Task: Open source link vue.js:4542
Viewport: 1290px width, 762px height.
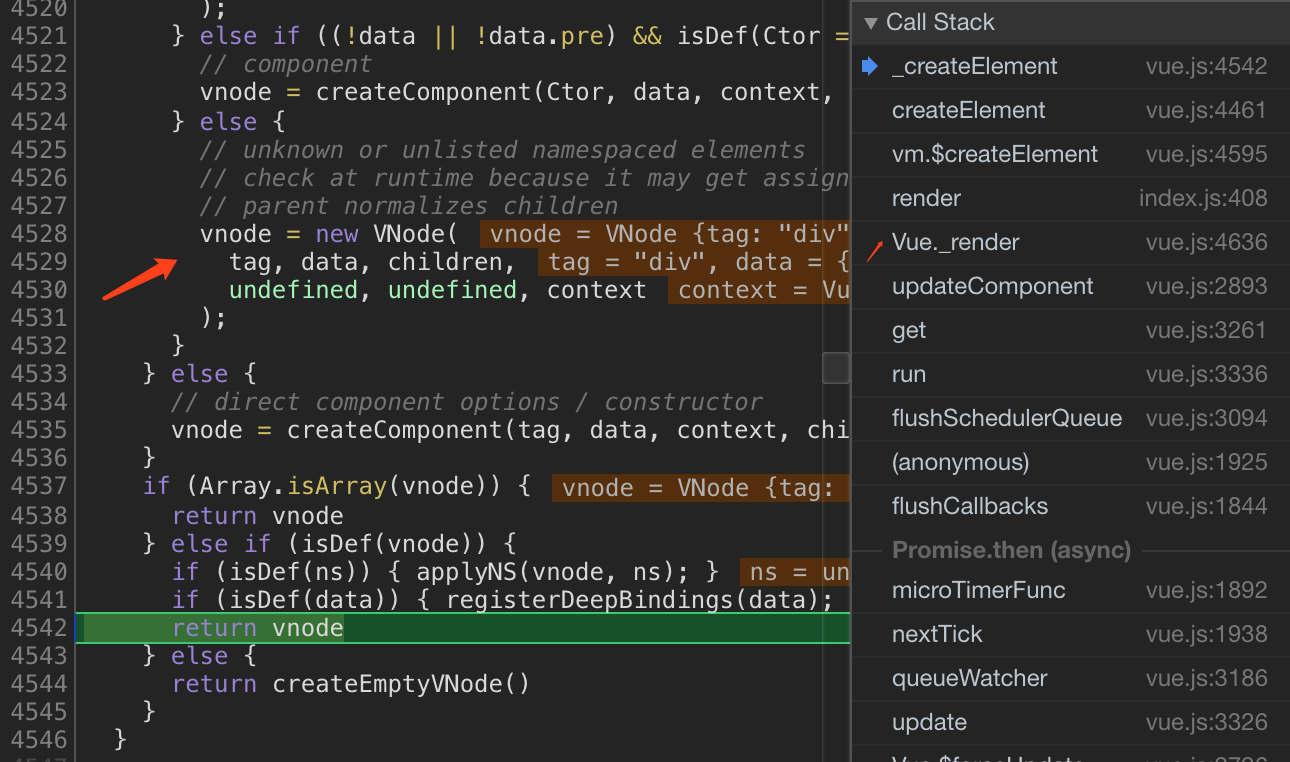Action: coord(1206,67)
